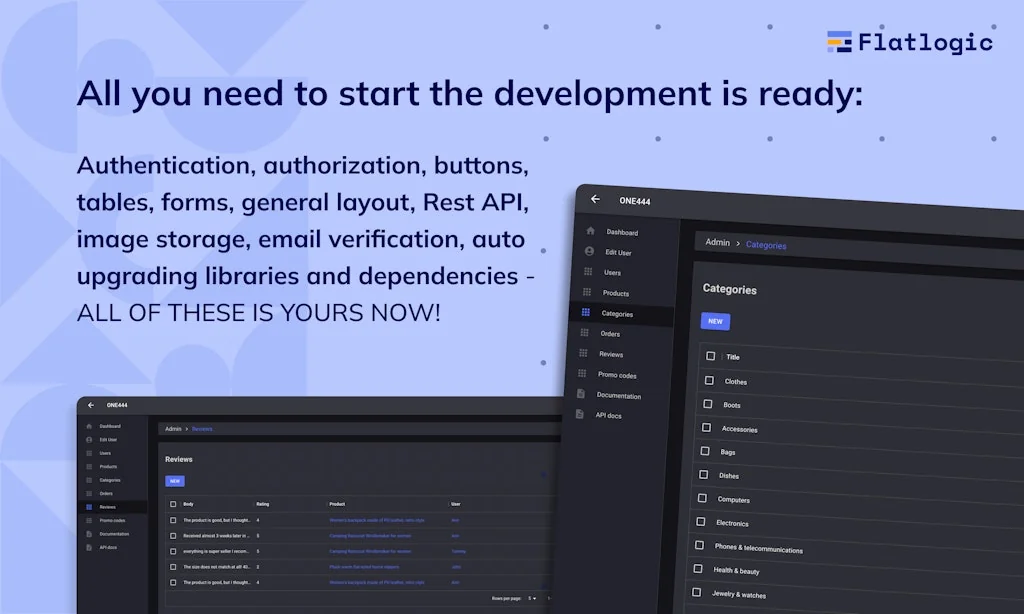Tick the checkbox next to Computers
Viewport: 1024px width, 614px height.
(x=700, y=497)
